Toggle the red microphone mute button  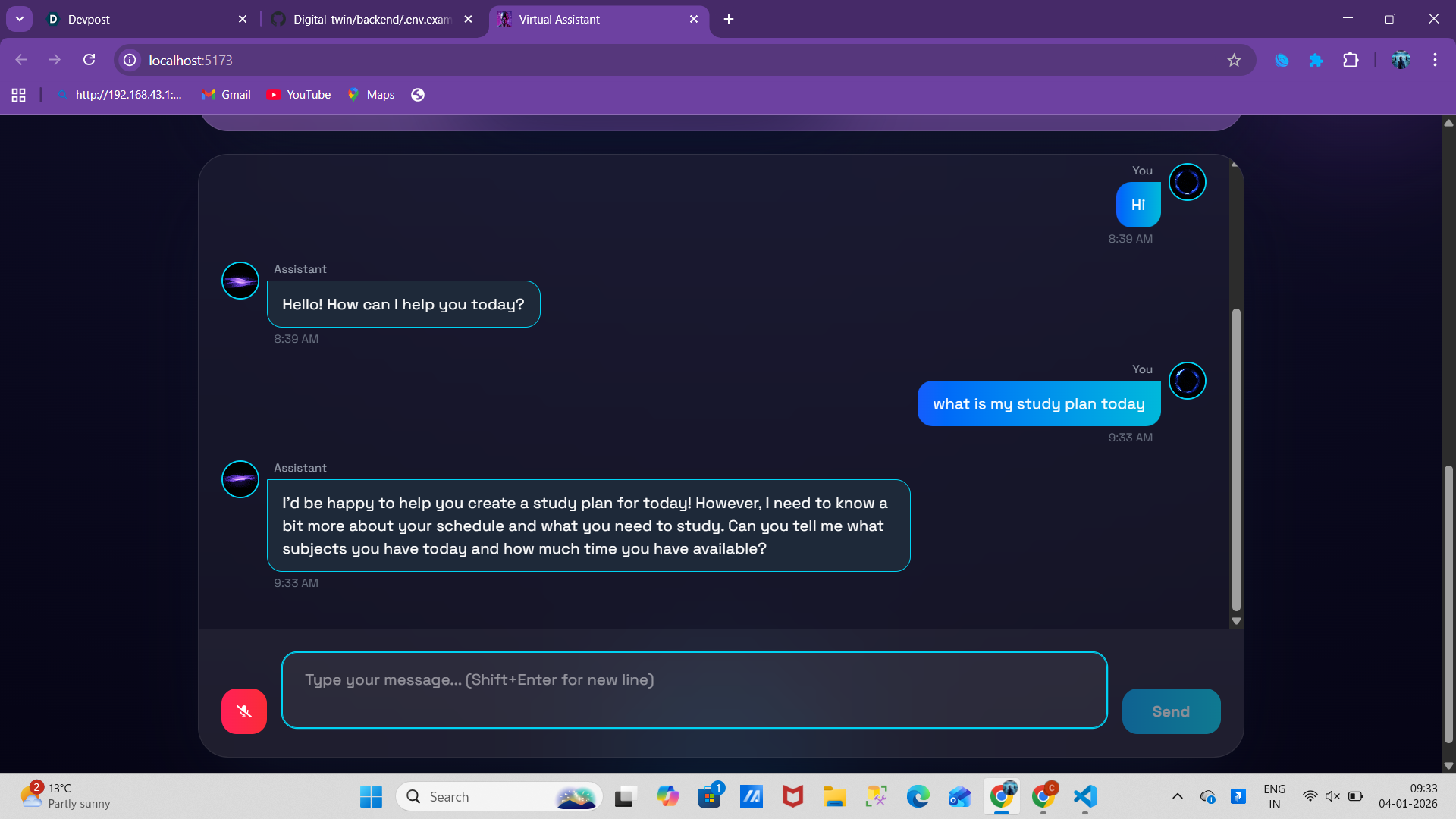point(243,711)
